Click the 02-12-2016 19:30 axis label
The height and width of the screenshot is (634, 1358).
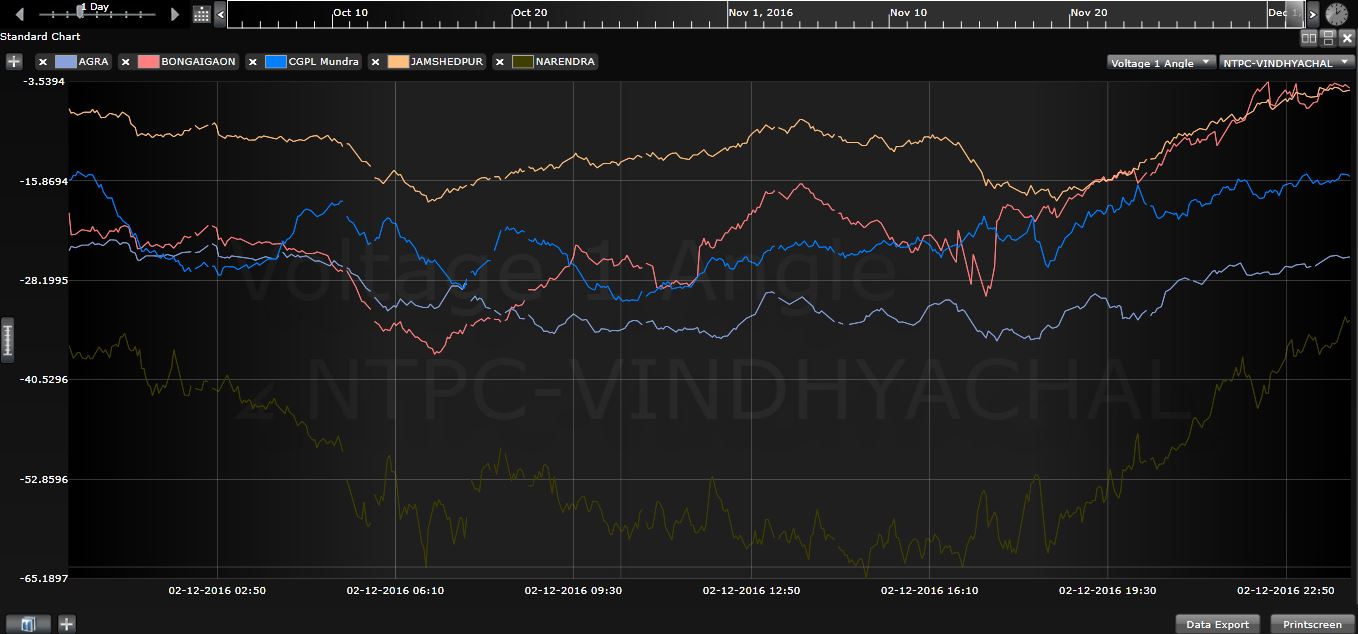coord(1107,591)
